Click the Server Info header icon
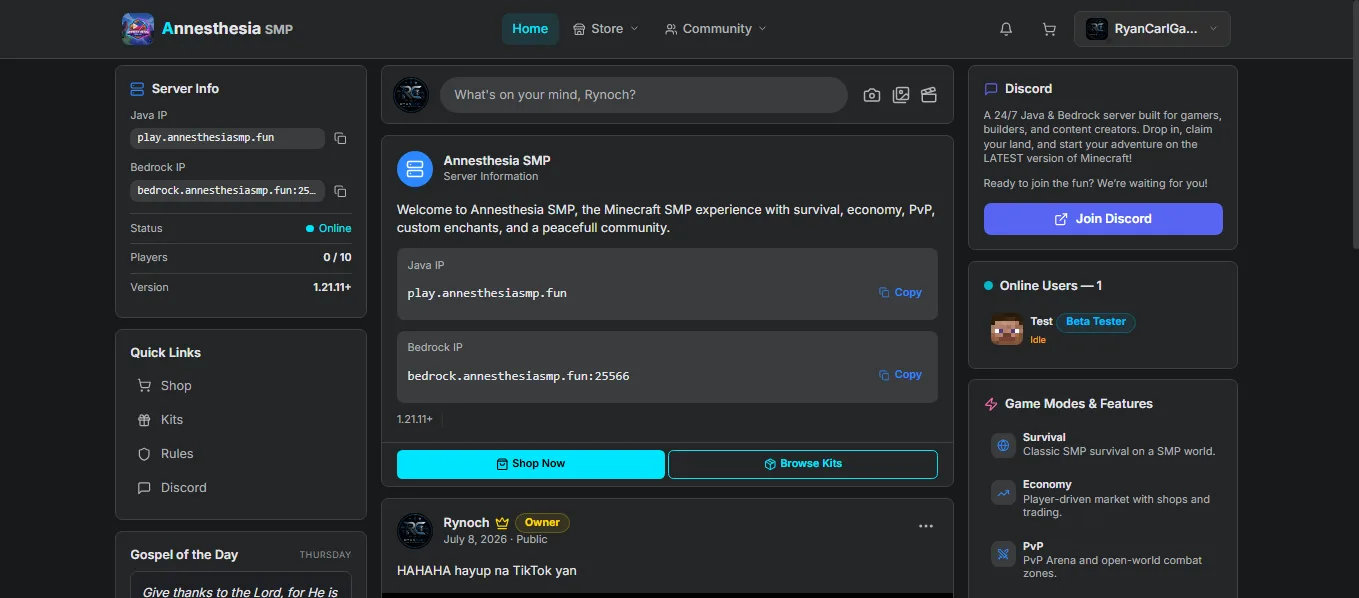1359x598 pixels. [x=137, y=89]
